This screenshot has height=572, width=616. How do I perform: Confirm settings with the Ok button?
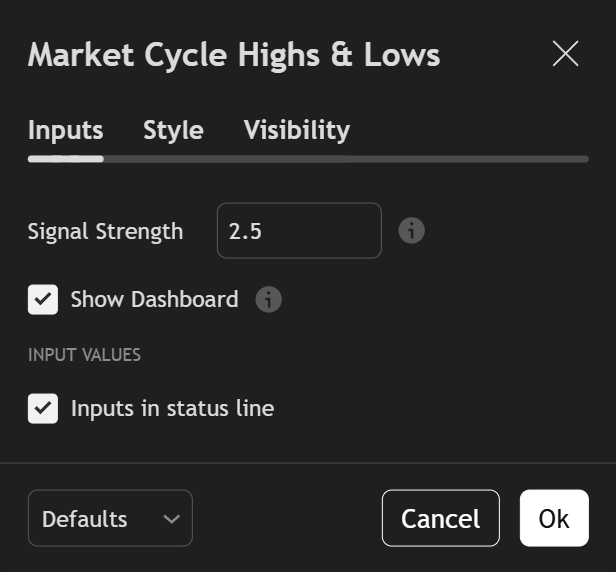point(553,518)
